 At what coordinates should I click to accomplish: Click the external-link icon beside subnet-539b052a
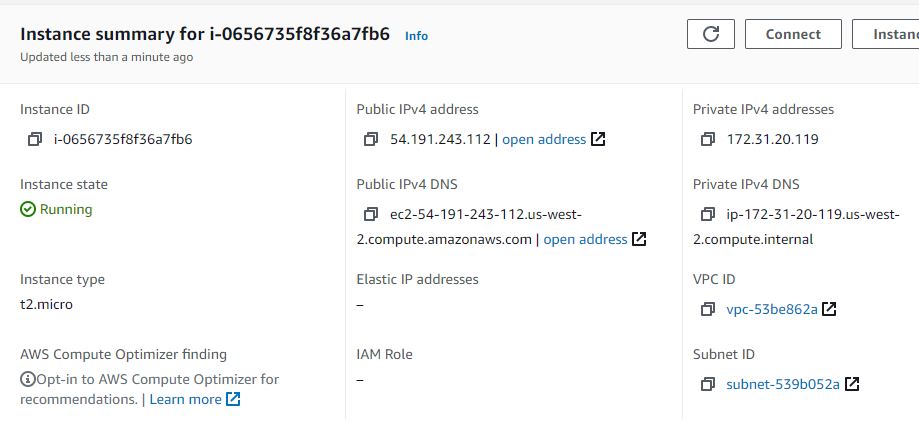852,385
